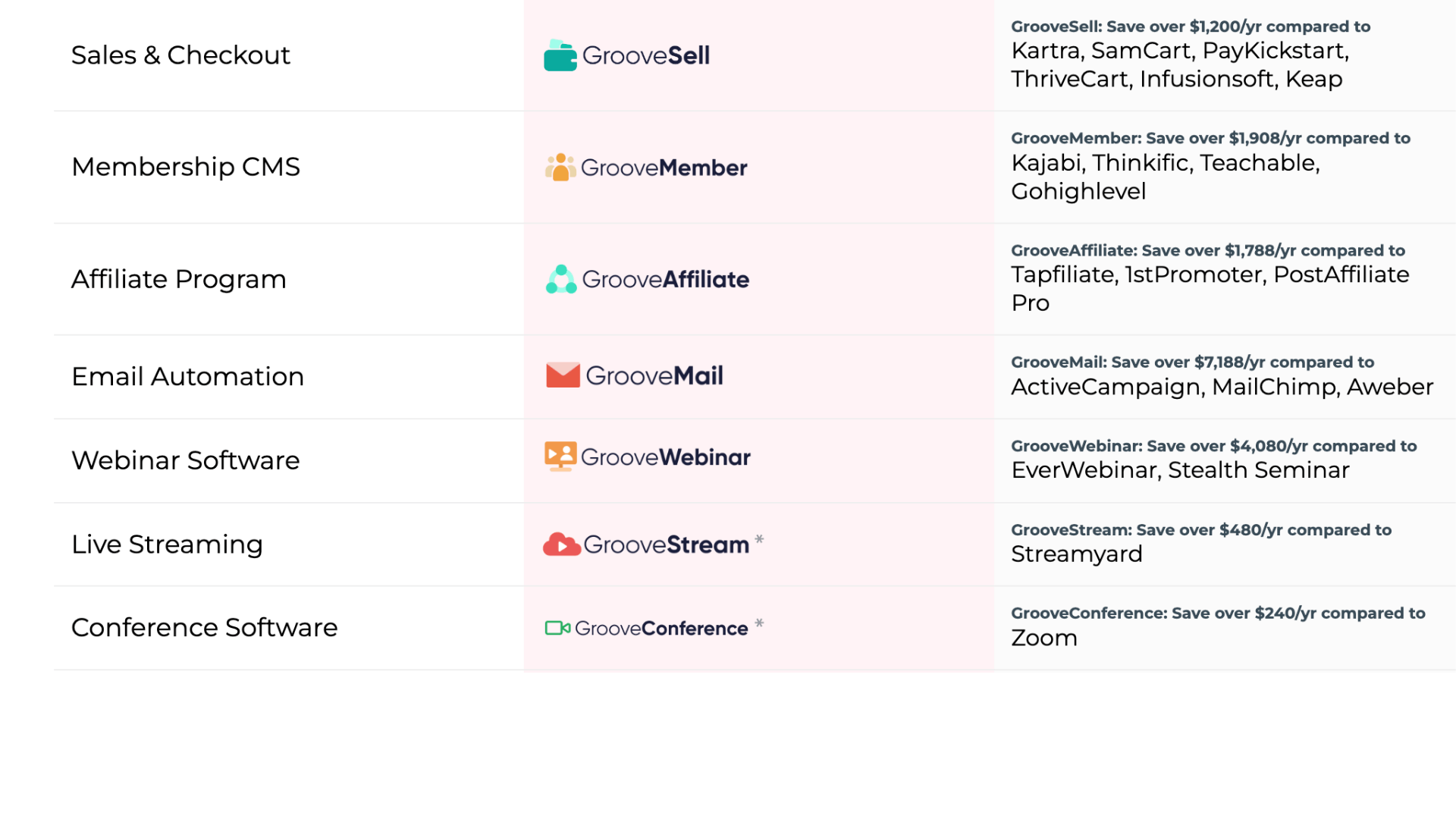The height and width of the screenshot is (819, 1456).
Task: Click the GrooveAffiliate network icon
Action: (x=561, y=279)
